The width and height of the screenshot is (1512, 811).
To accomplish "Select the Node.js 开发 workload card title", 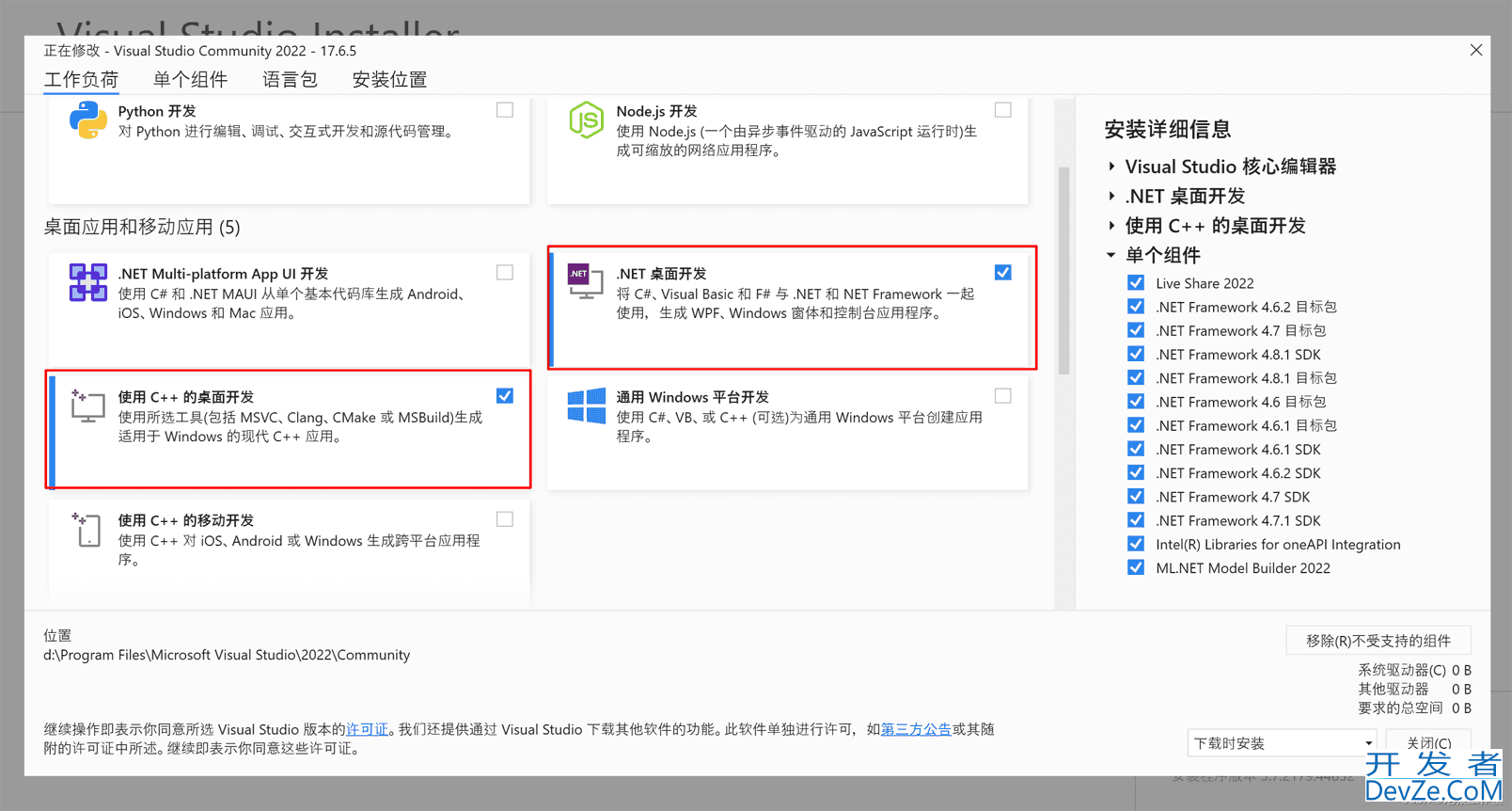I will [656, 111].
